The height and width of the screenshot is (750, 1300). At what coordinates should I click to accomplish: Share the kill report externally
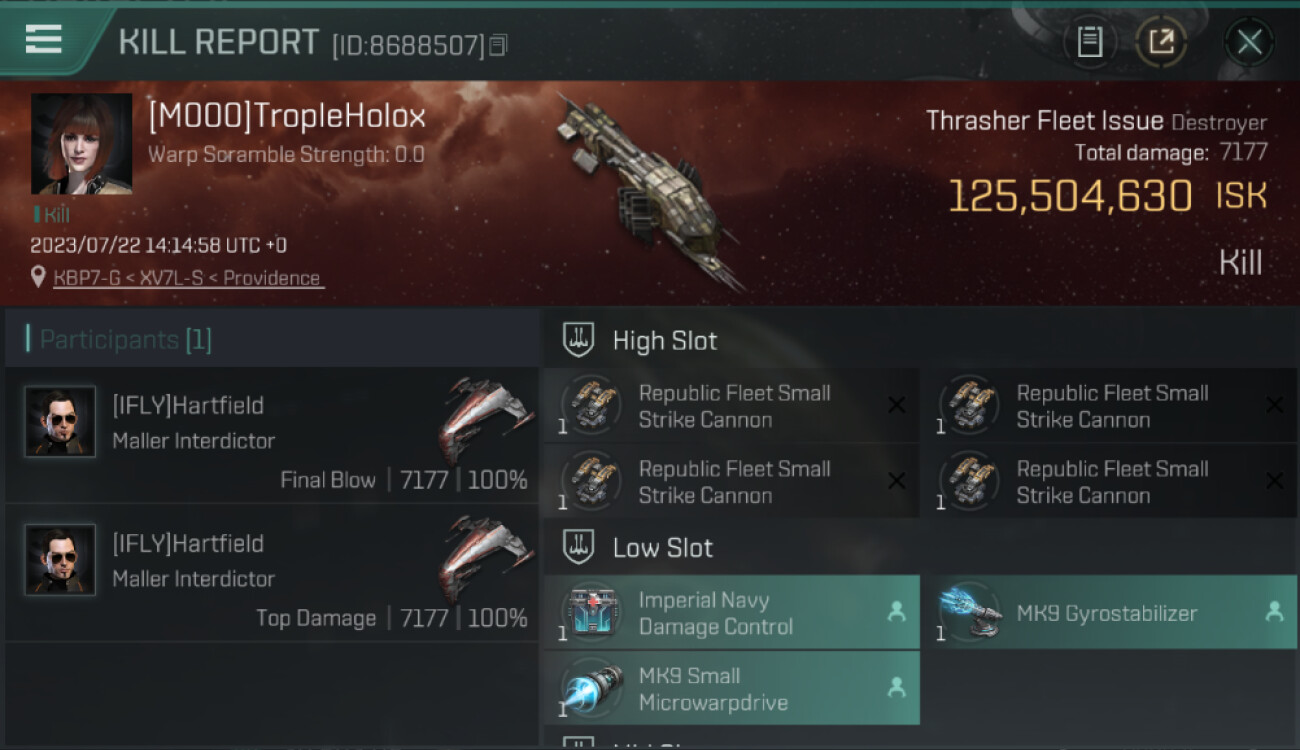(x=1161, y=42)
